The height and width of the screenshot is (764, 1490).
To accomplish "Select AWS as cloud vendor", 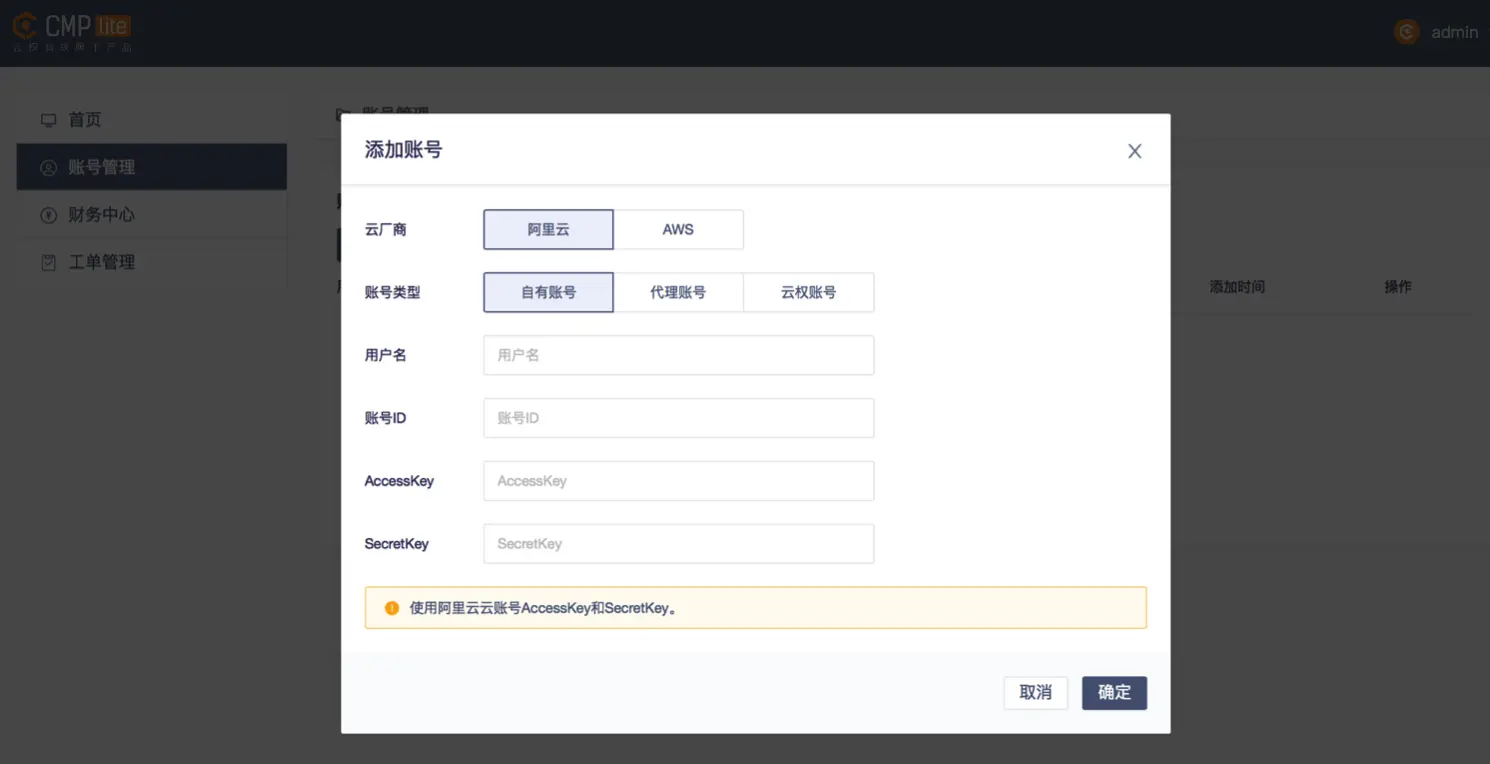I will tap(678, 229).
